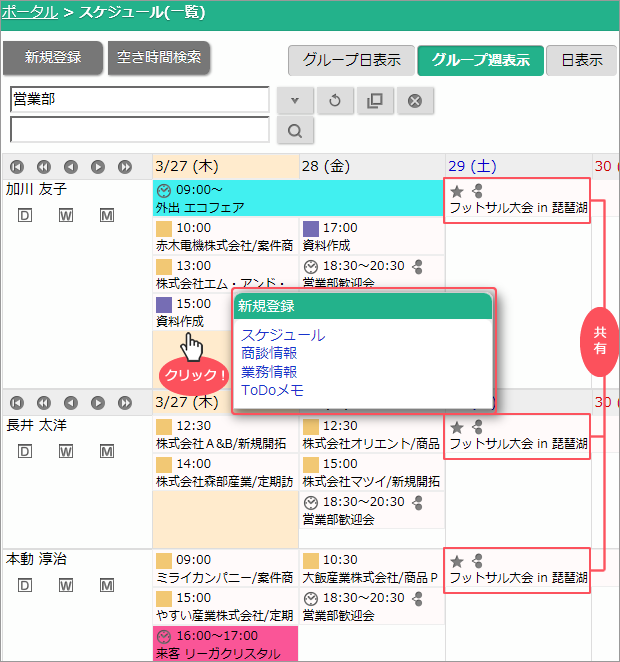Viewport: 620px width, 662px height.
Task: Click the 営業部 group input field
Action: click(x=140, y=100)
